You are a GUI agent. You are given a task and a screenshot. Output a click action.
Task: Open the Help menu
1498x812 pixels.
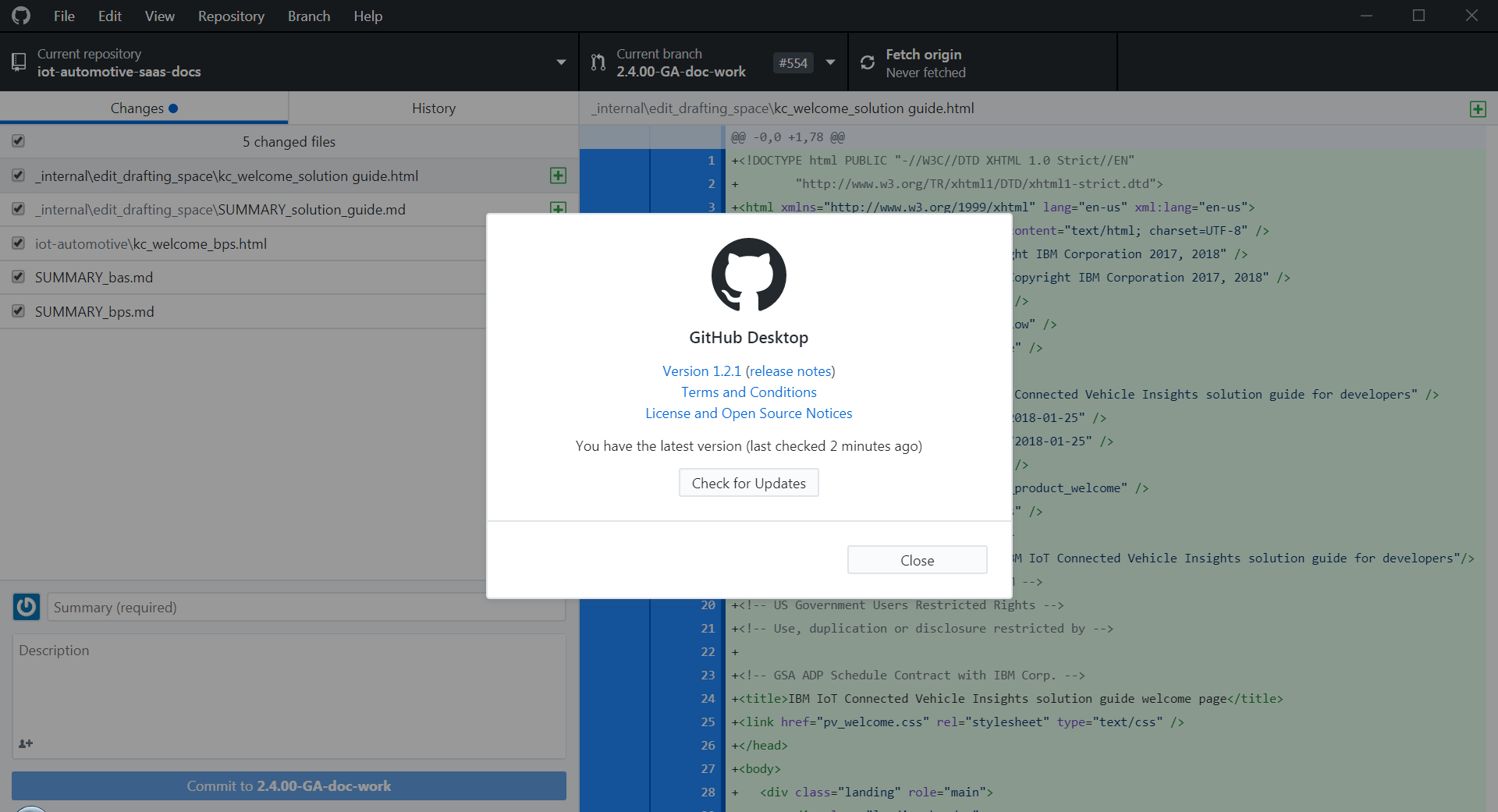pos(368,16)
